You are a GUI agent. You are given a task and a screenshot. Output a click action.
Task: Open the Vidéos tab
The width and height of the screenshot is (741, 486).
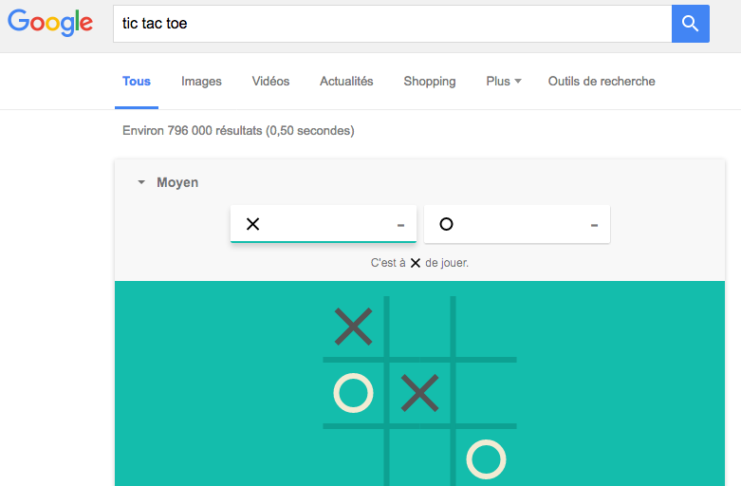270,81
